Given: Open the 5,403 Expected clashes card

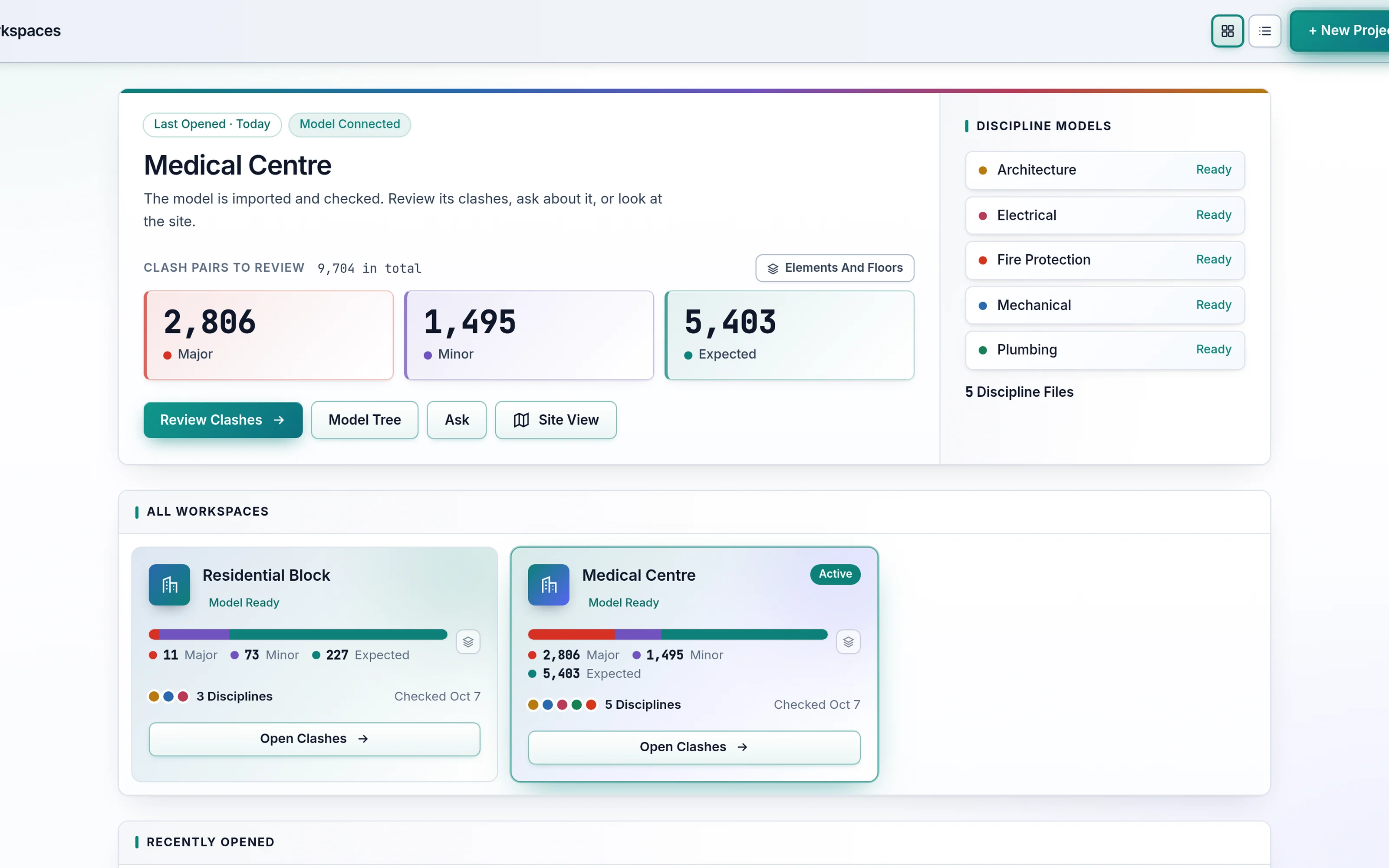Looking at the screenshot, I should point(789,335).
